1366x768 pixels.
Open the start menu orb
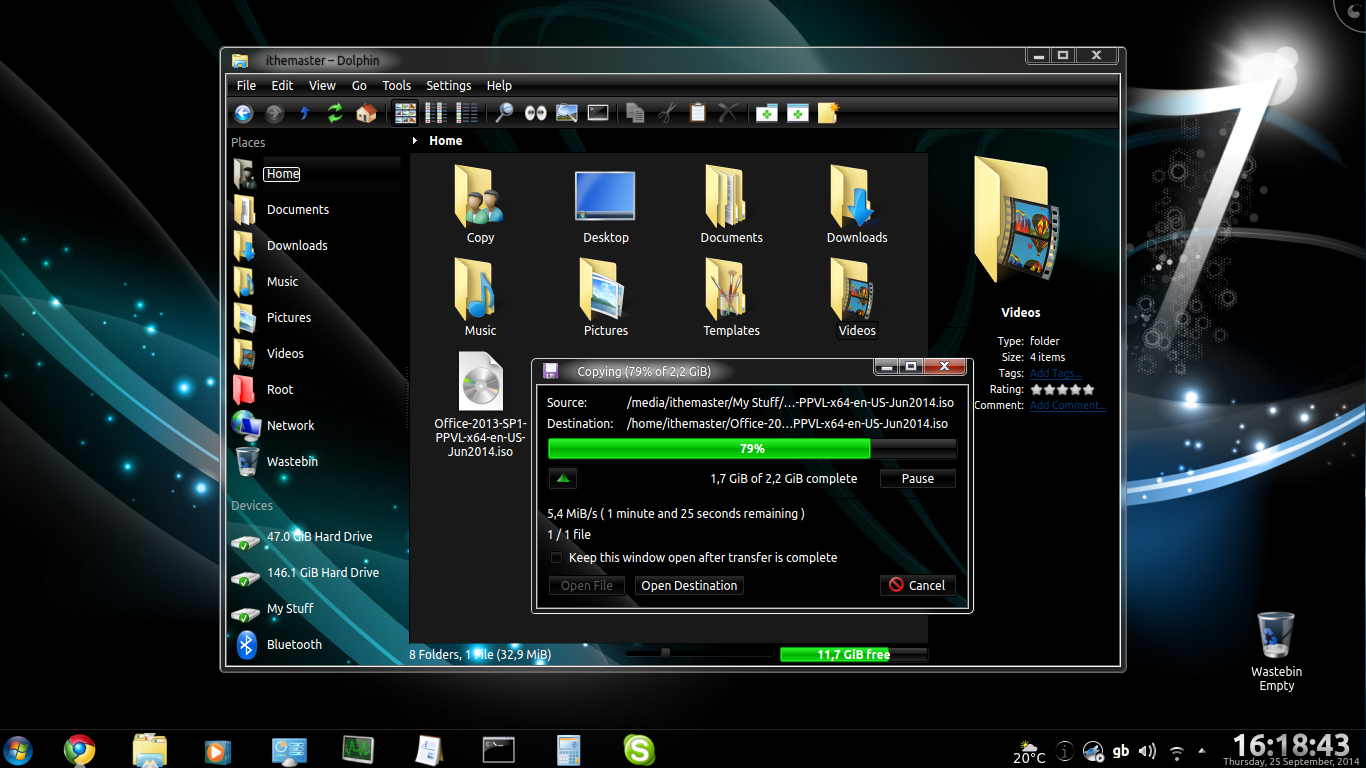18,750
